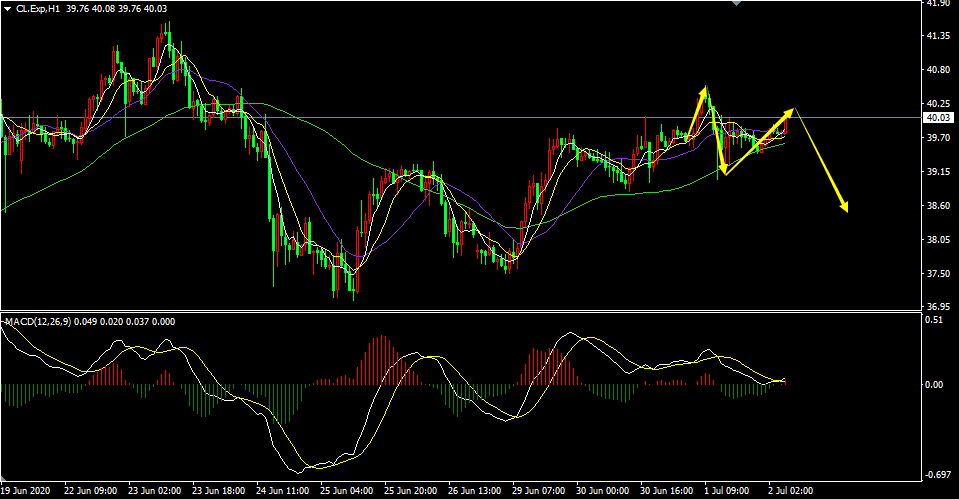Screen dimensions: 959x499
Task: Click the 25 Jun 20:00 time label
Action: coord(411,491)
